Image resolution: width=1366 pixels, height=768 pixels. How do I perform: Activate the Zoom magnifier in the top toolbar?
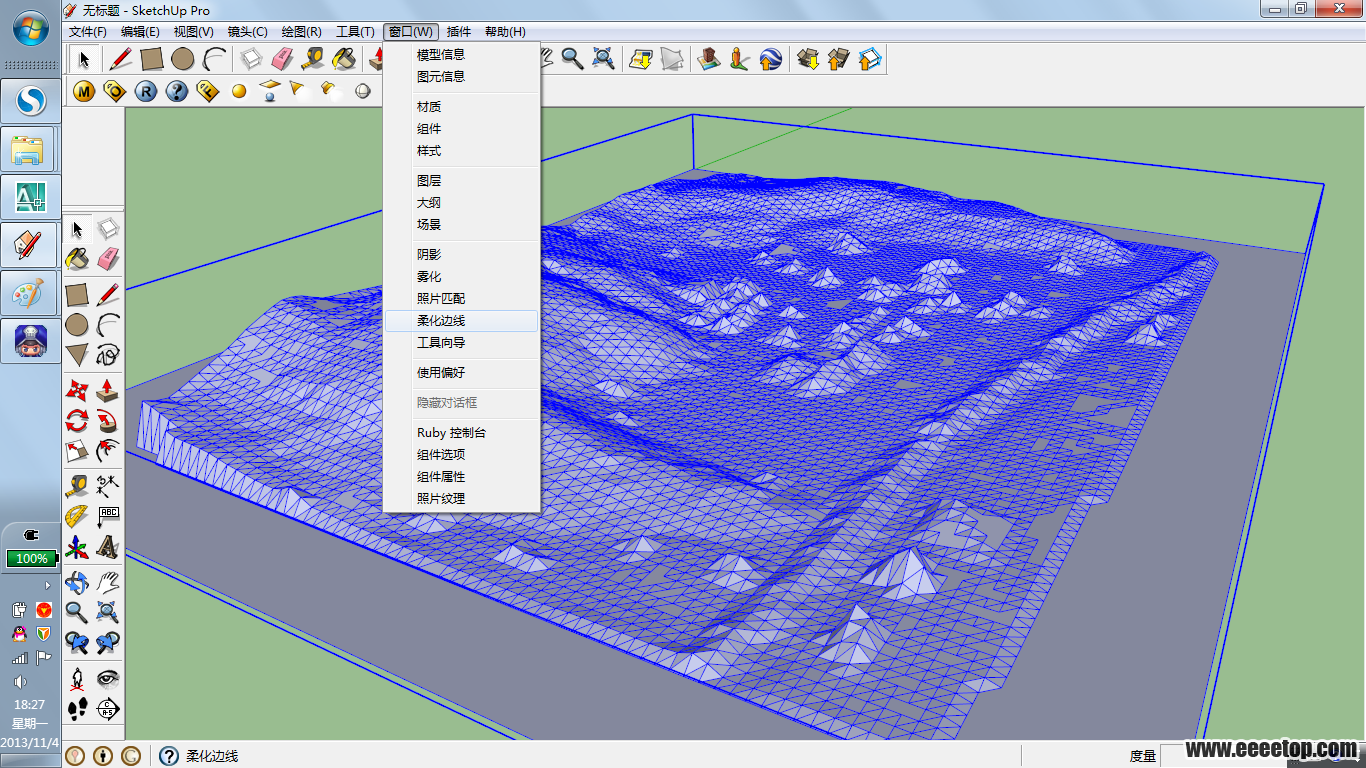click(572, 59)
